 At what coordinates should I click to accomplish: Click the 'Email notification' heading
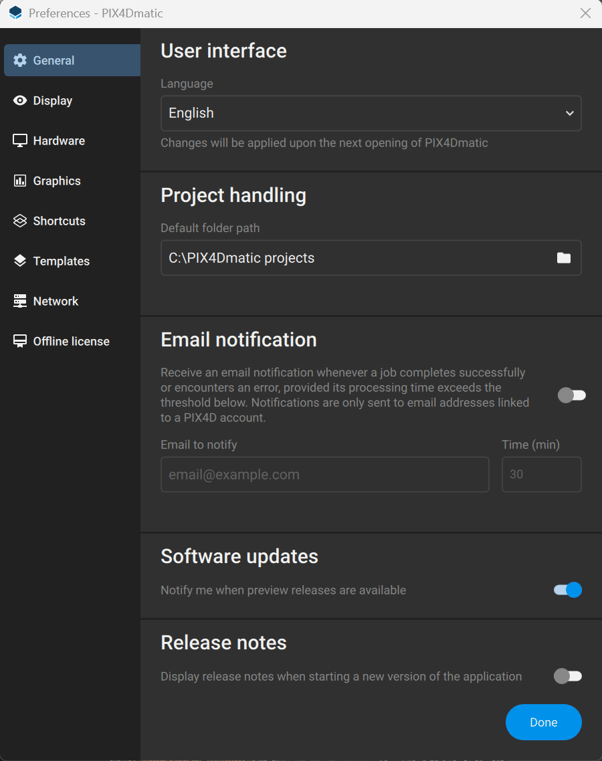click(x=239, y=340)
